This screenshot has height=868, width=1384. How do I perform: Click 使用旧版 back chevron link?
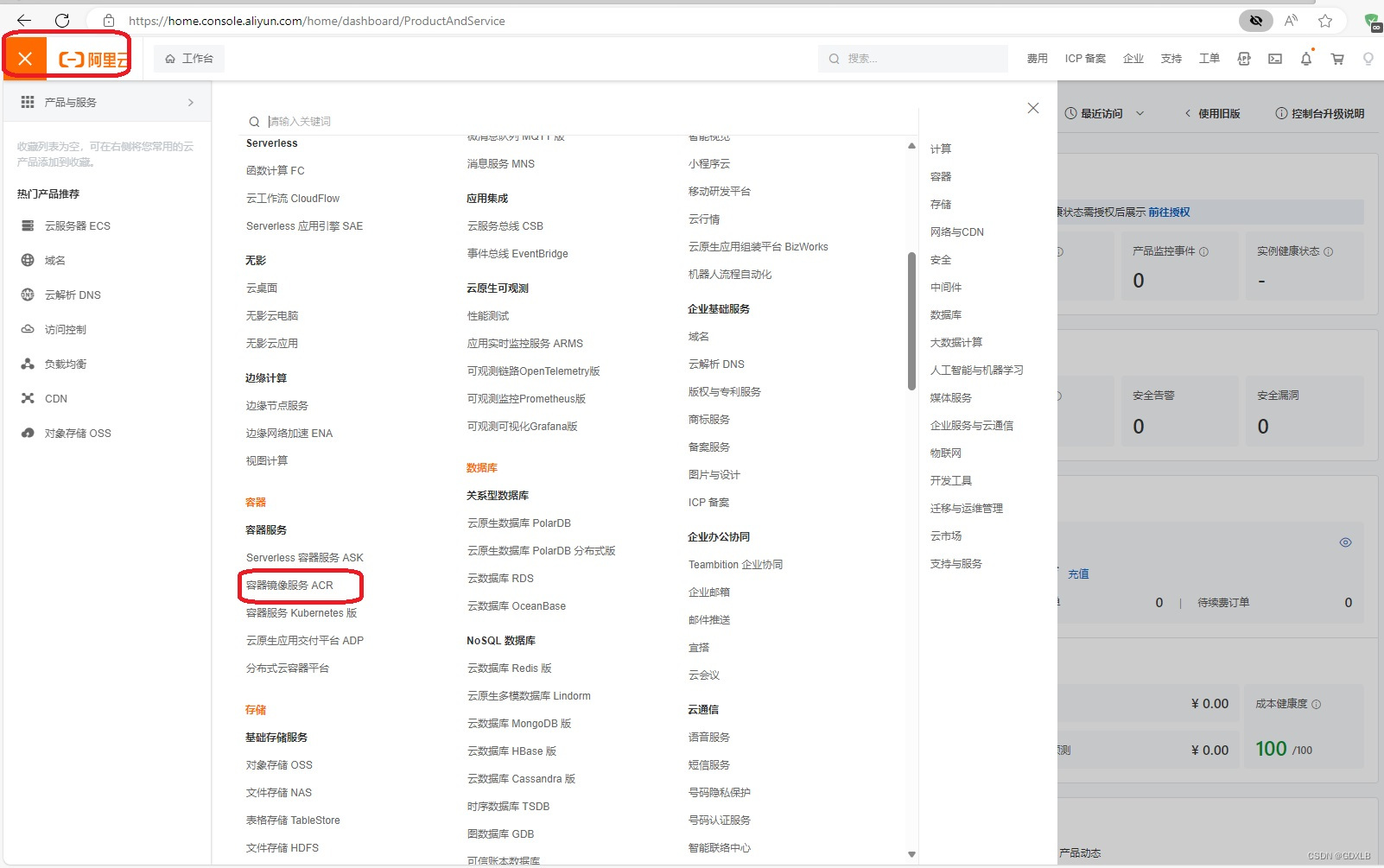click(x=1212, y=113)
